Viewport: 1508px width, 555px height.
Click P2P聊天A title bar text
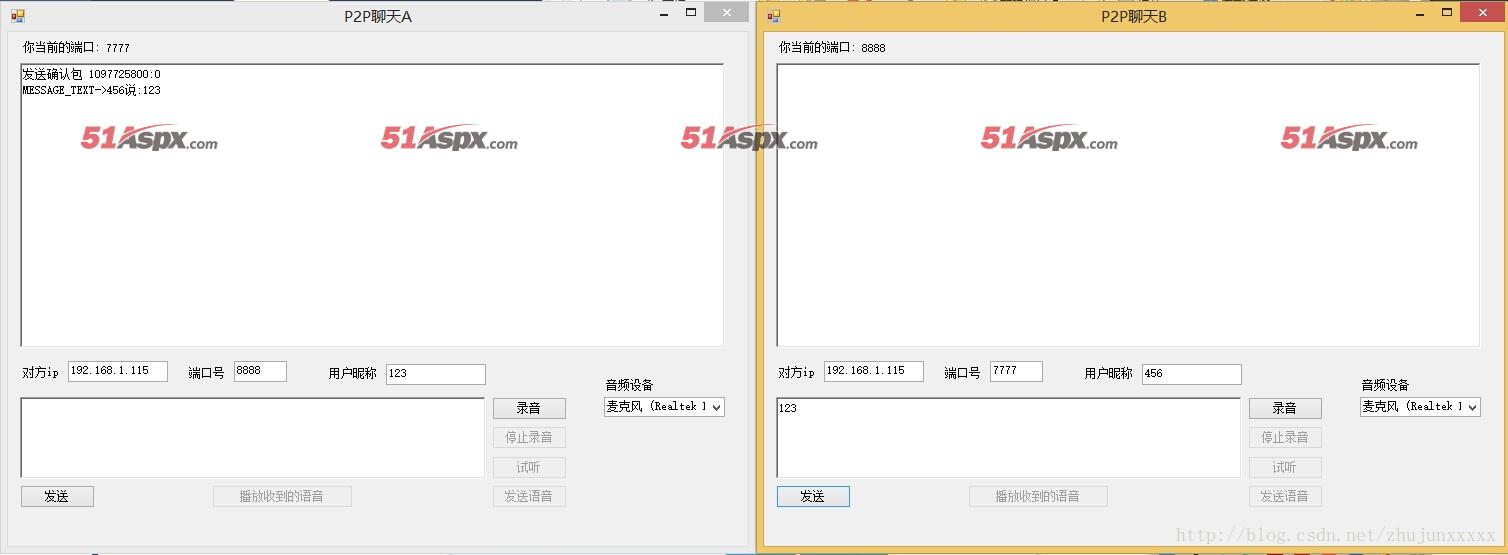[x=378, y=16]
